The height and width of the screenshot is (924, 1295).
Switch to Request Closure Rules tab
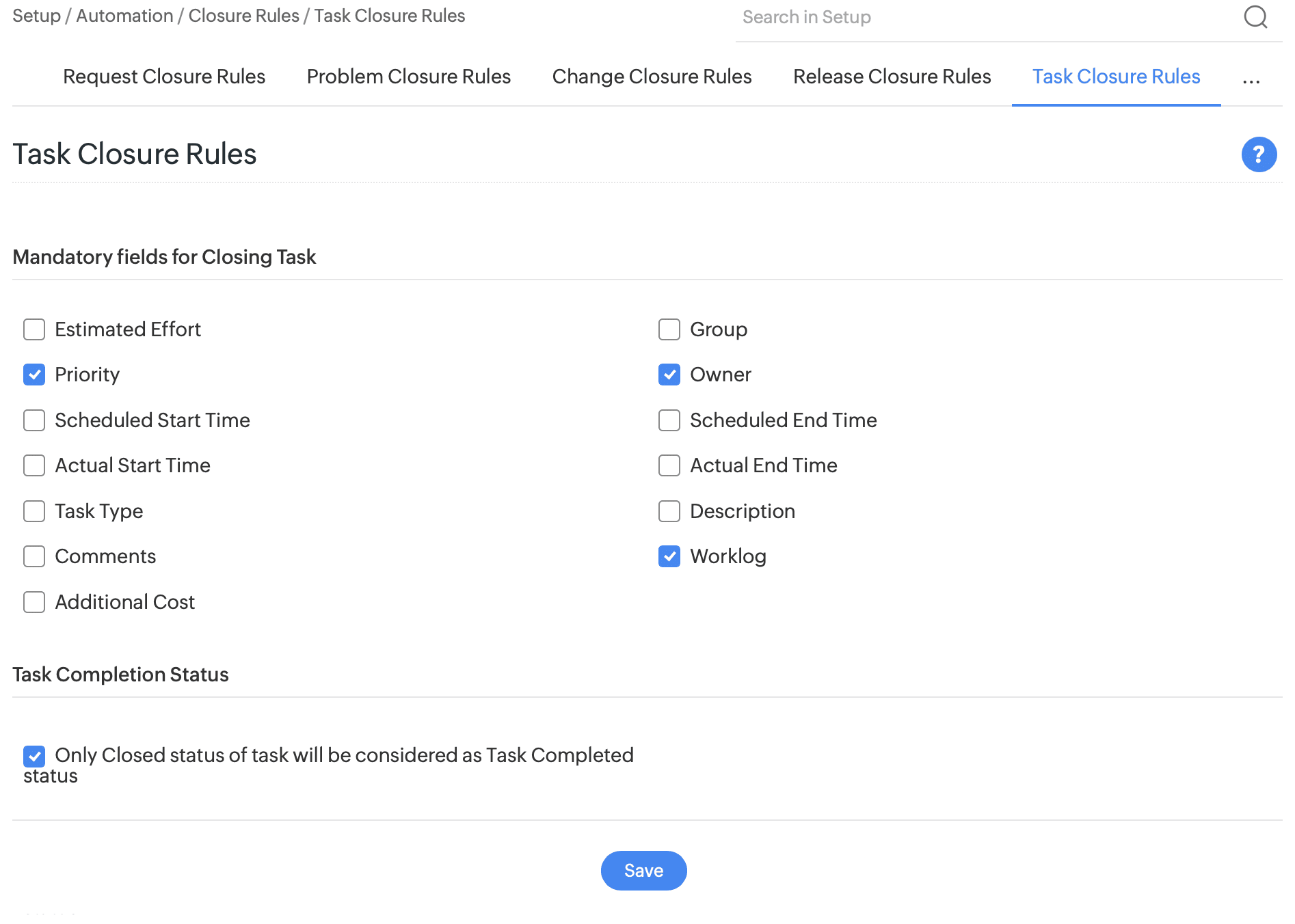coord(164,77)
